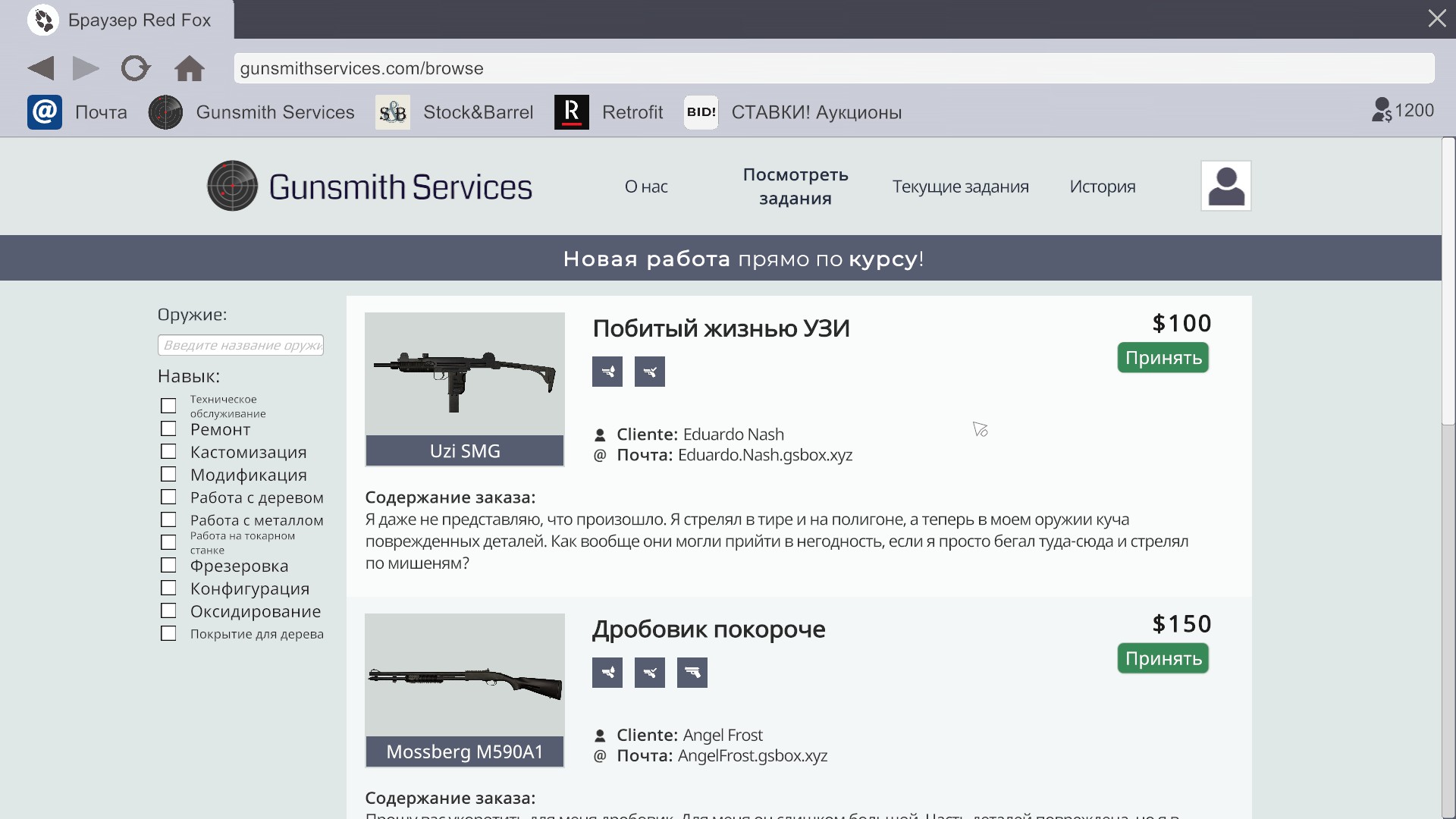This screenshot has width=1456, height=819.
Task: Open the Retrofit bookmark text
Action: tap(632, 112)
